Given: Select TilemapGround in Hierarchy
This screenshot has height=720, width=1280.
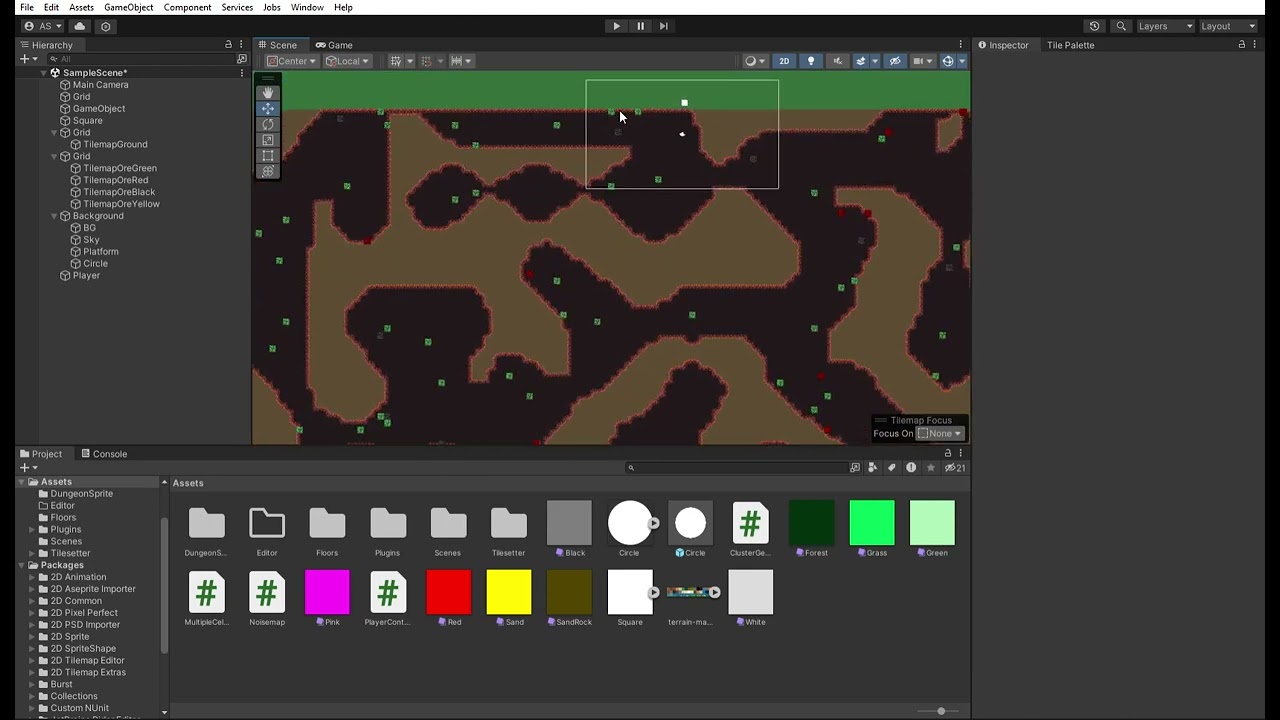Looking at the screenshot, I should click(x=115, y=144).
